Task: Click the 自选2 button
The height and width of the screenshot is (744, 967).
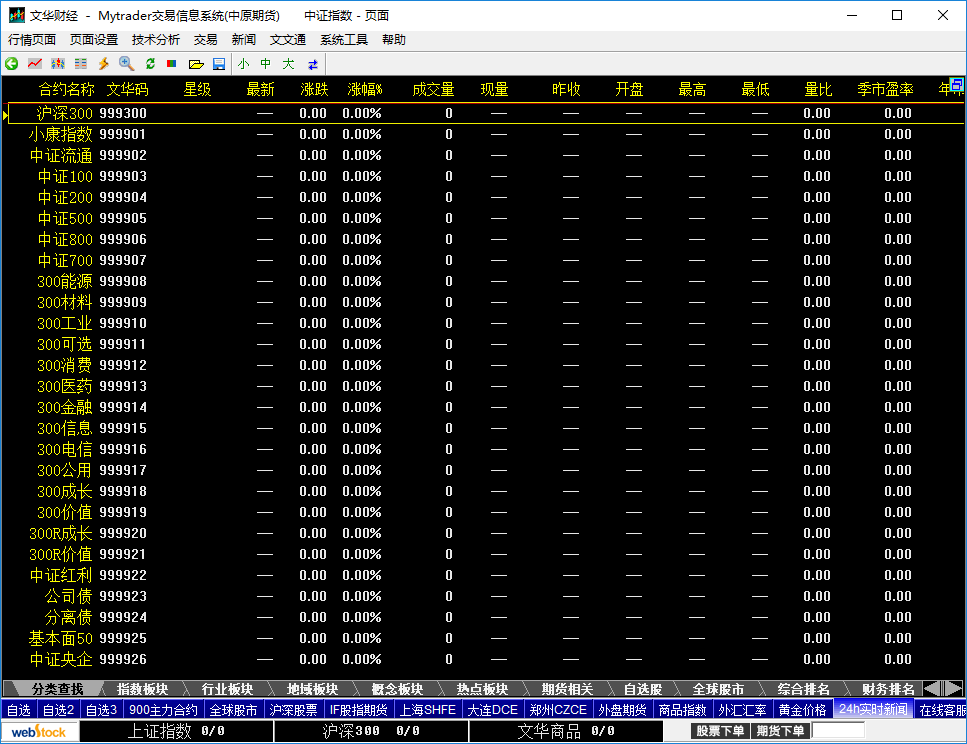Action: pos(59,710)
